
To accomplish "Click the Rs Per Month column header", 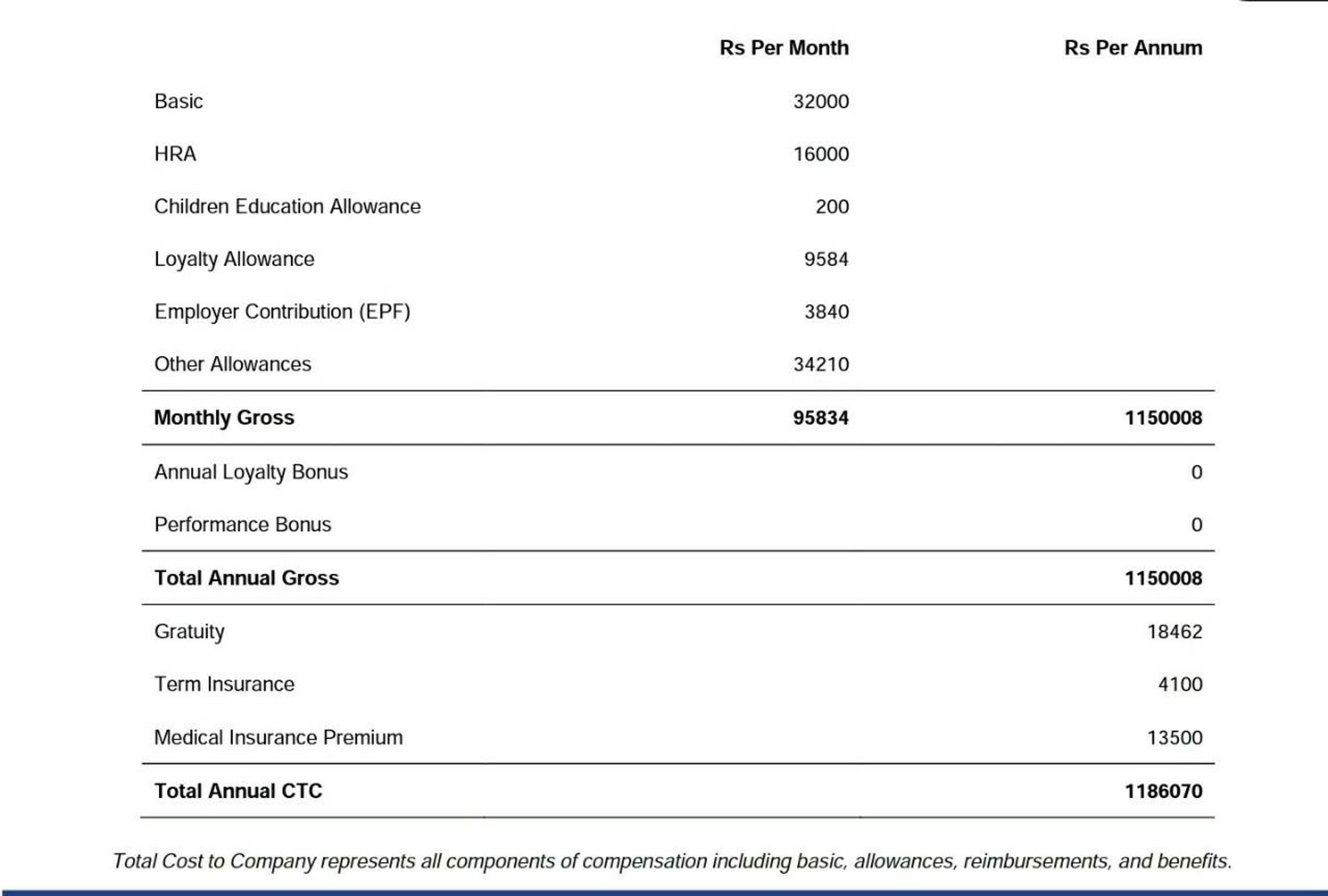I will click(x=784, y=48).
